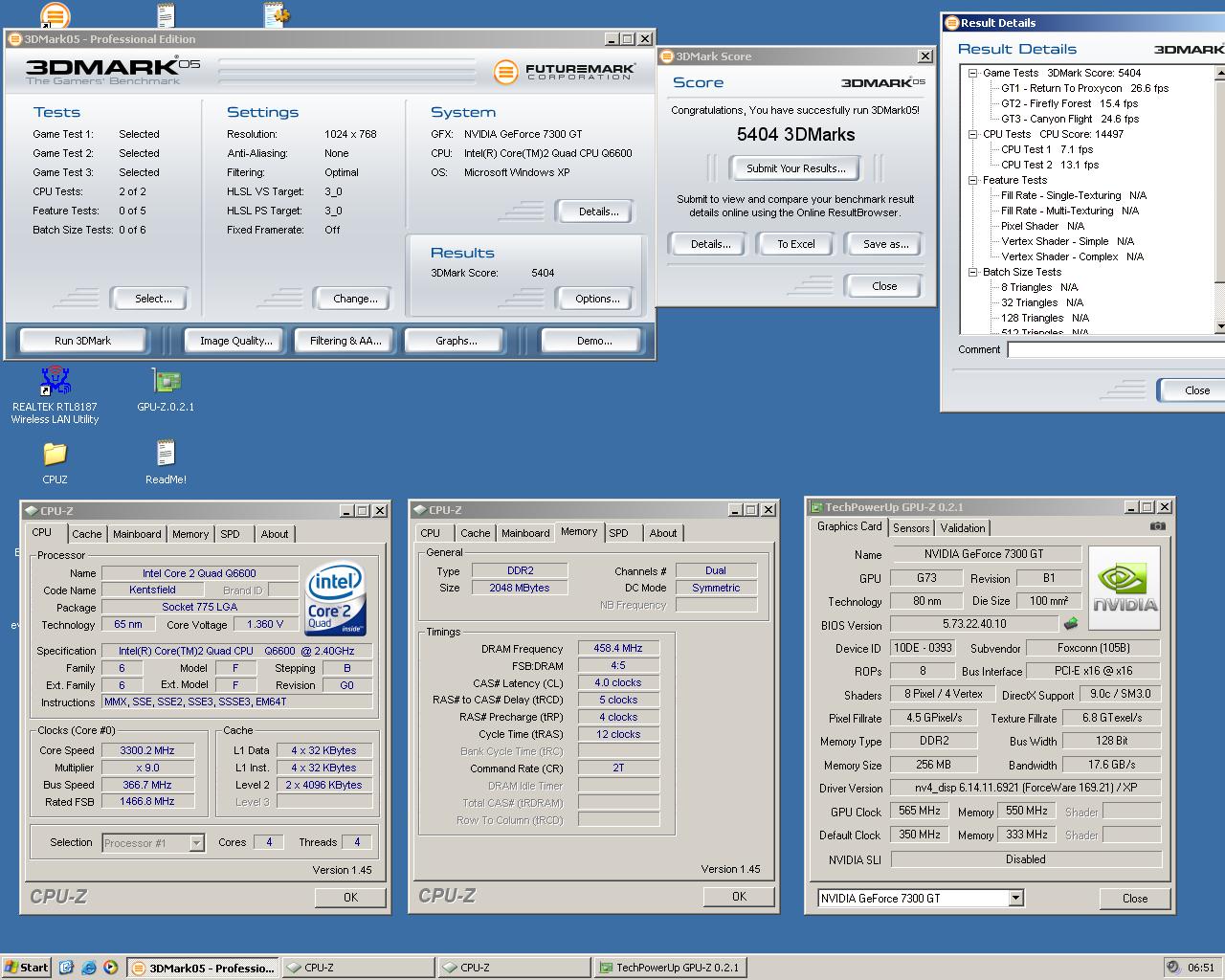The width and height of the screenshot is (1225, 980).
Task: Click the Futuremark Corporation logo in 3DMark05
Action: pos(564,72)
